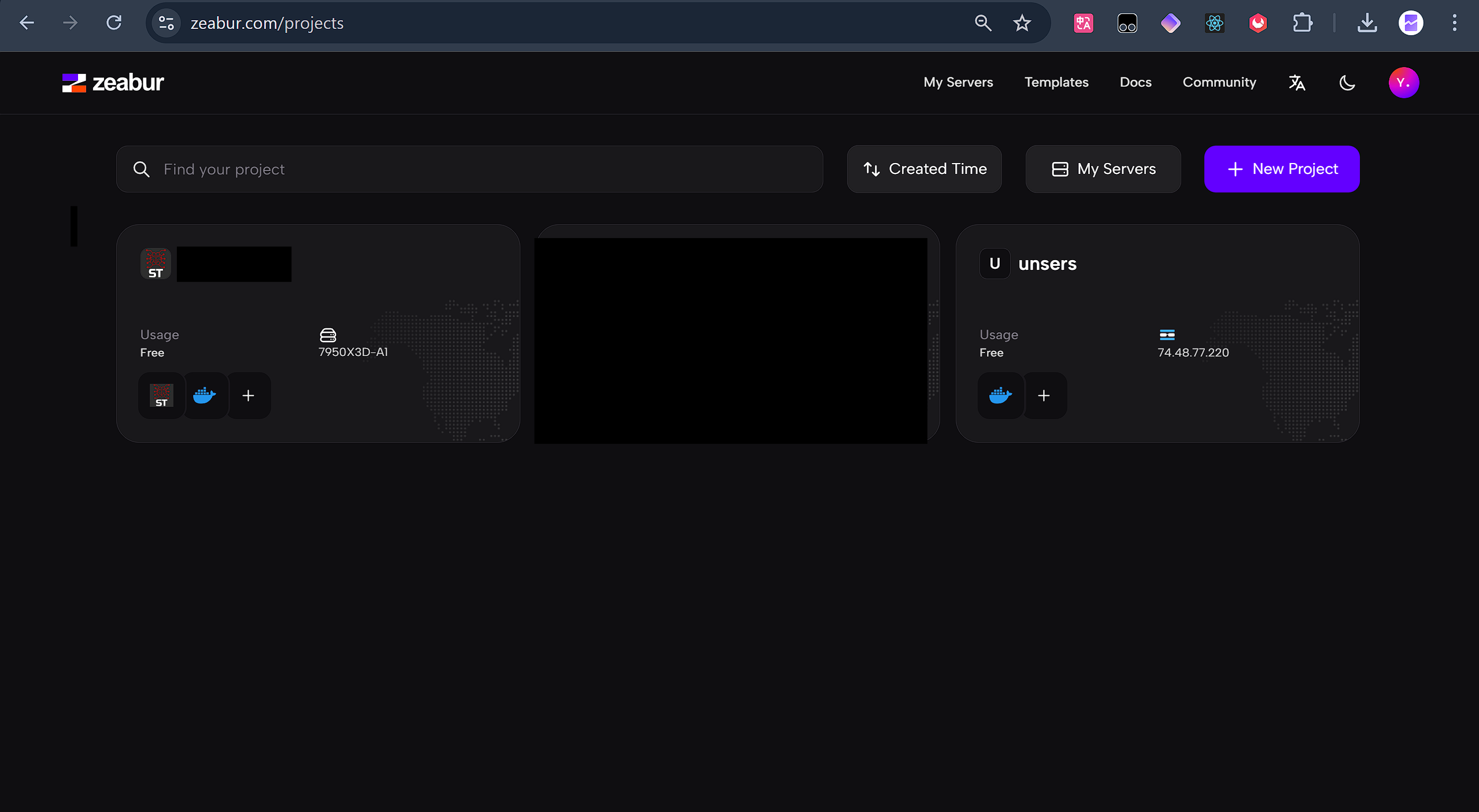
Task: Open language translation selector
Action: (x=1297, y=83)
